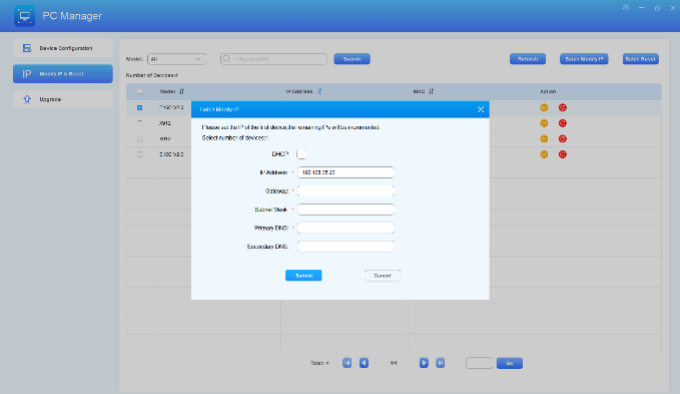The image size is (680, 394).
Task: Click orange modify icon in first row
Action: tap(544, 107)
